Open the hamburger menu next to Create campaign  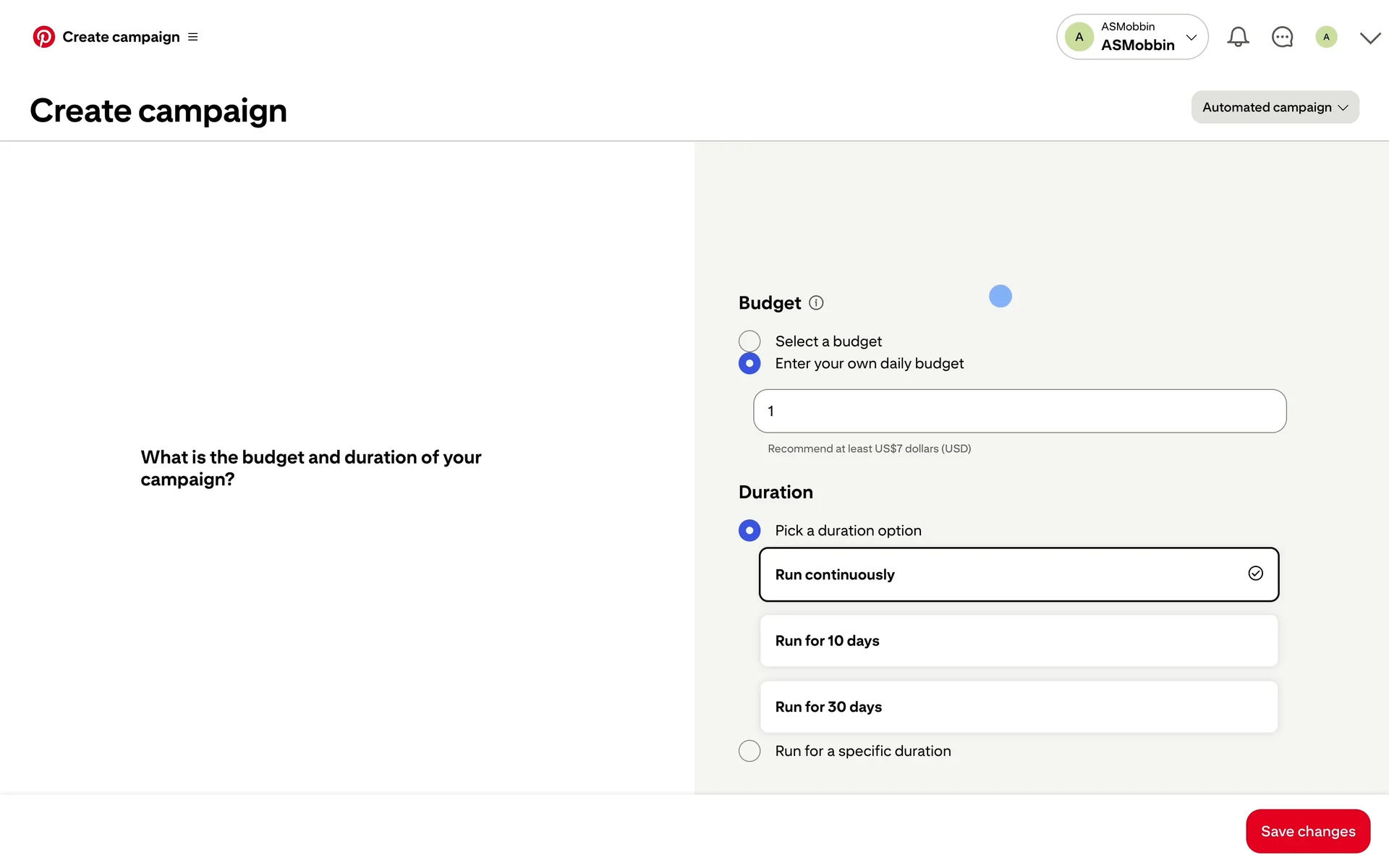pyautogui.click(x=192, y=37)
